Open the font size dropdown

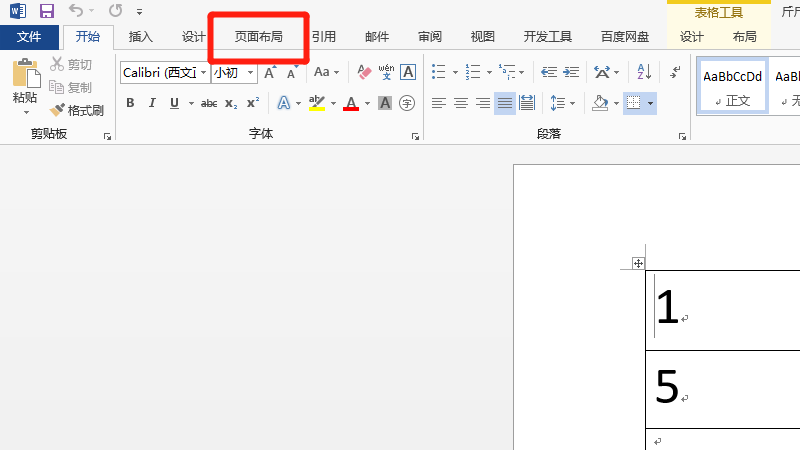point(250,73)
